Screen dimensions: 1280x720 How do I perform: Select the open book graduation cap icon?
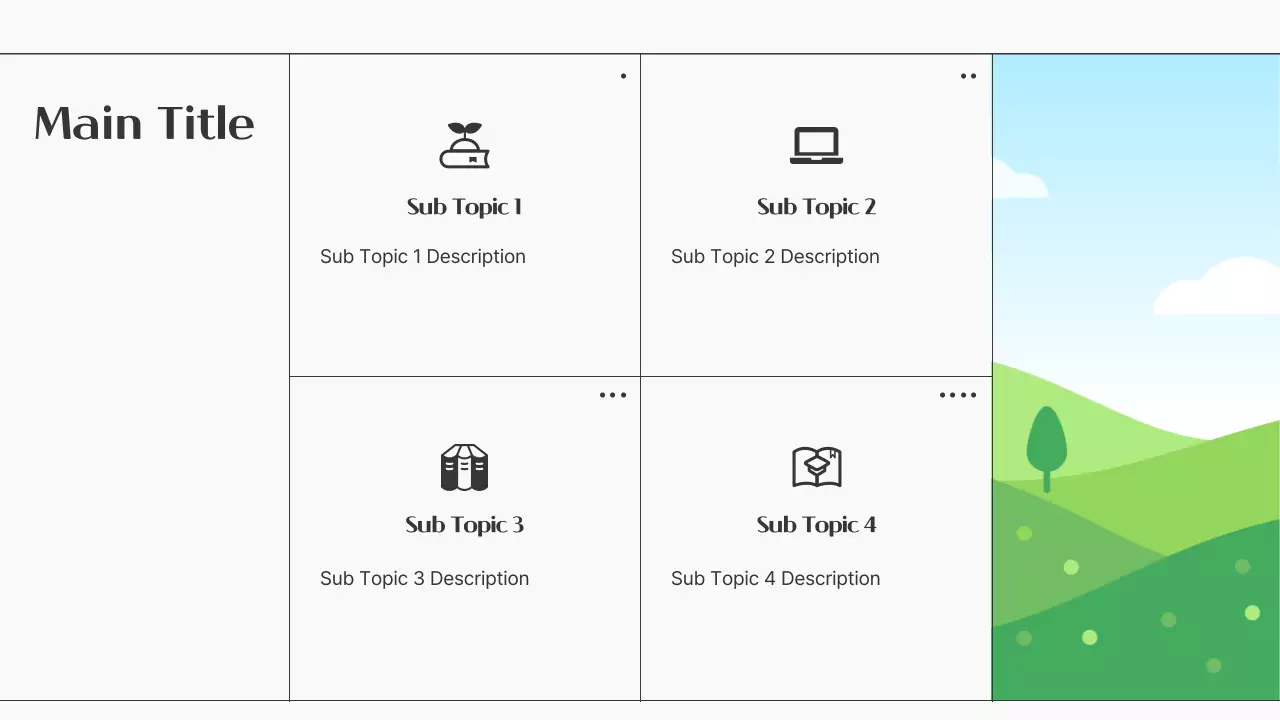816,467
